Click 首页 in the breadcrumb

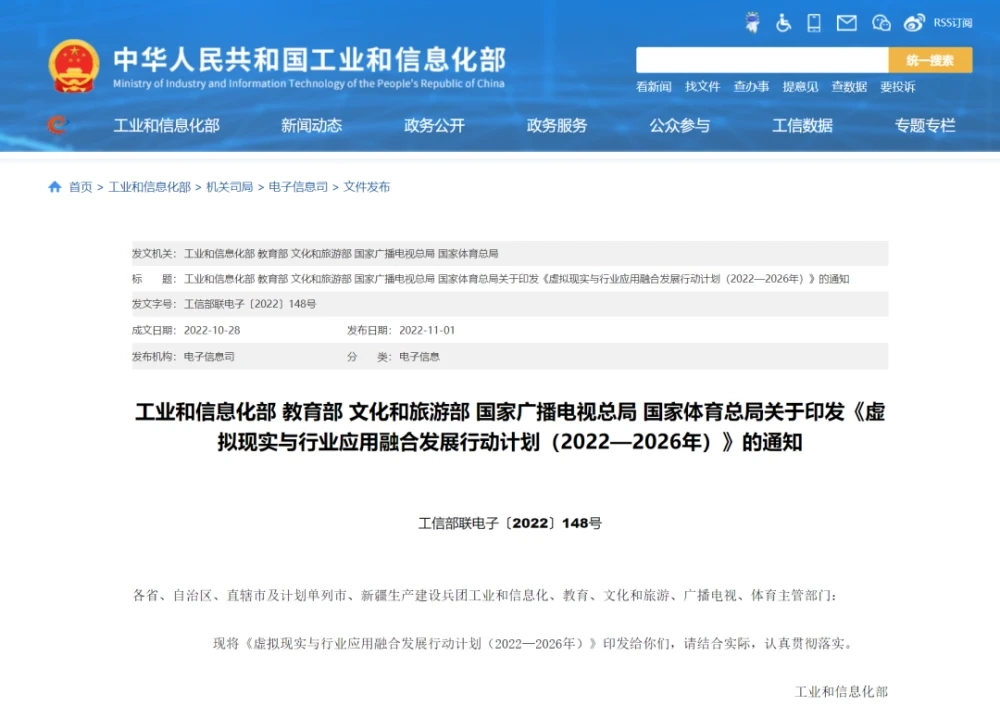pos(80,187)
